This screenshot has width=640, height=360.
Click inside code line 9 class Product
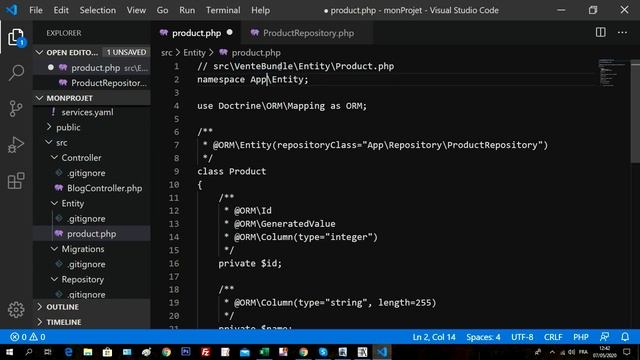231,171
